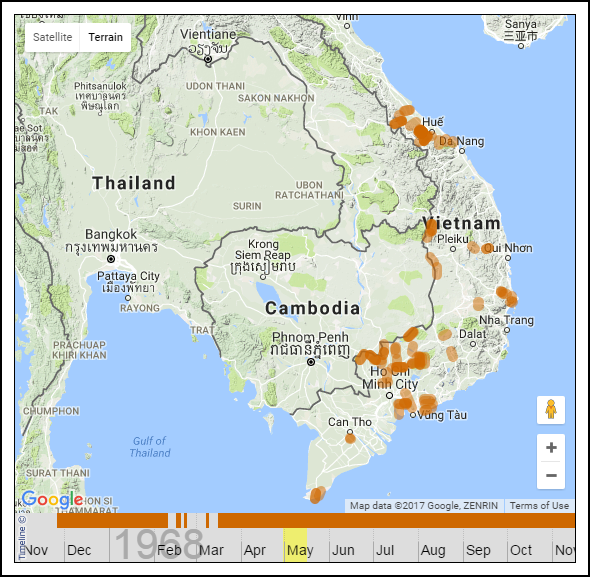Select Jun on the timeline

[x=343, y=550]
